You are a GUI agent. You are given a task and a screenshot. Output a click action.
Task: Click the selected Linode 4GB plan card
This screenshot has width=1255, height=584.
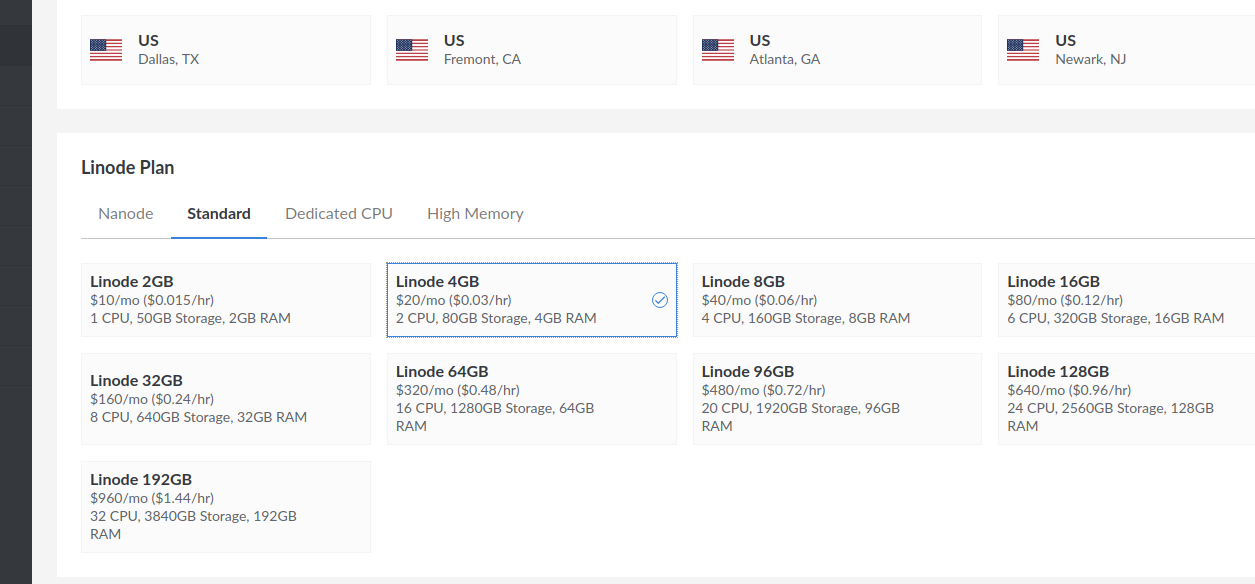(x=532, y=300)
